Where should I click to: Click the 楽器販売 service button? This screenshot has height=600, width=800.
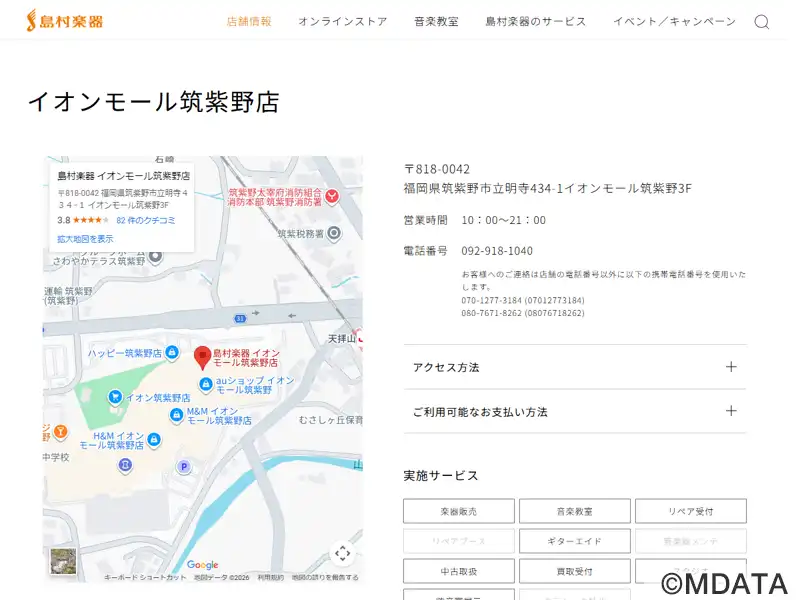pos(459,511)
